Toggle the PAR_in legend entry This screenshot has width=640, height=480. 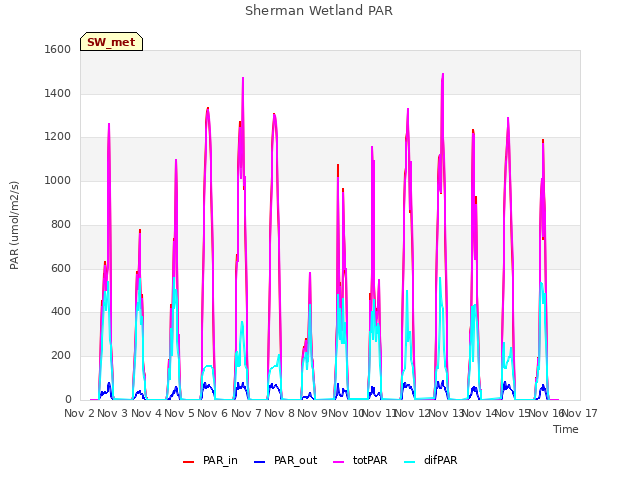[x=210, y=460]
